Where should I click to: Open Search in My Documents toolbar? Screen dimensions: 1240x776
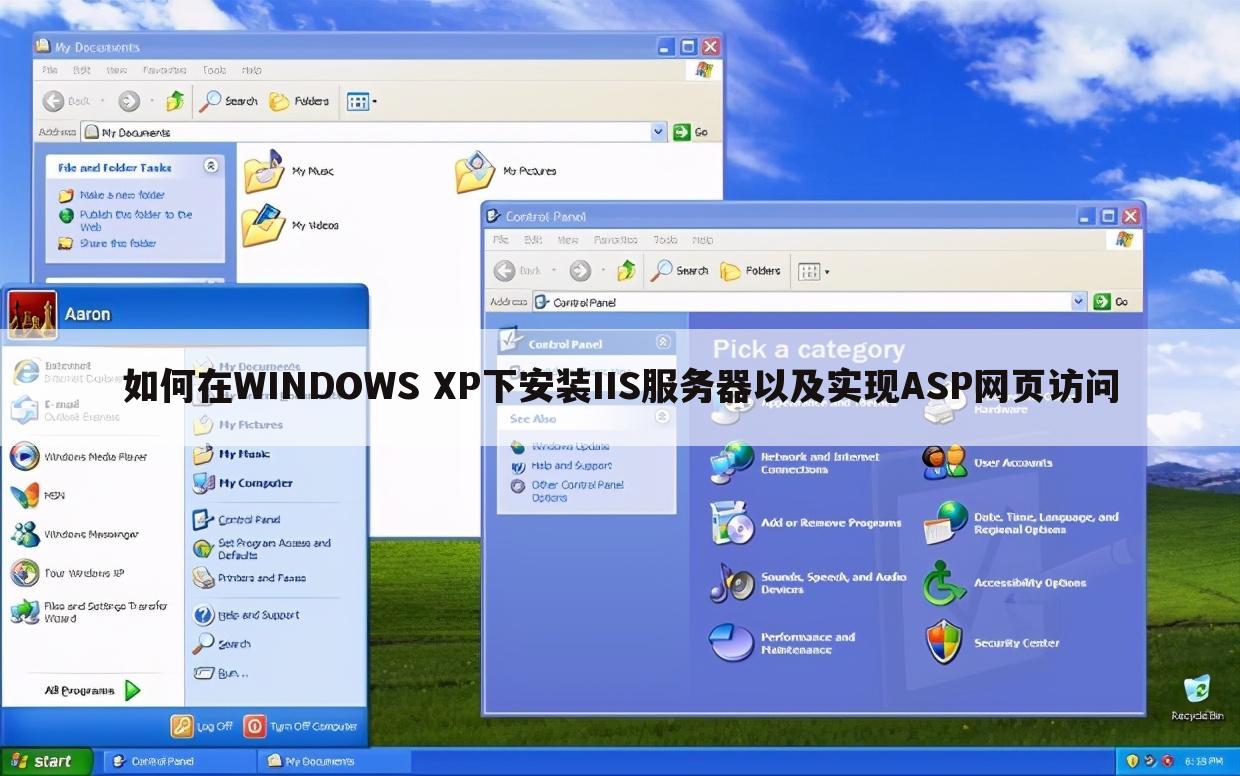point(228,101)
